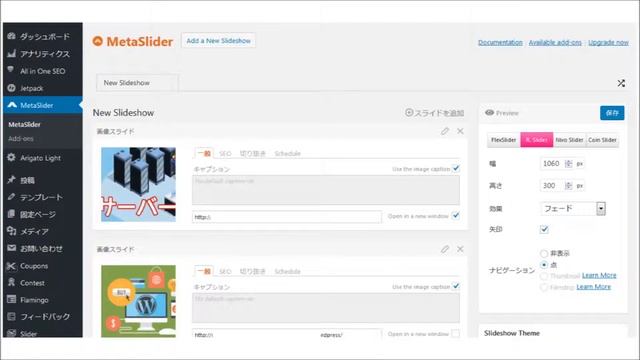Delete the second image slide with X

point(460,249)
